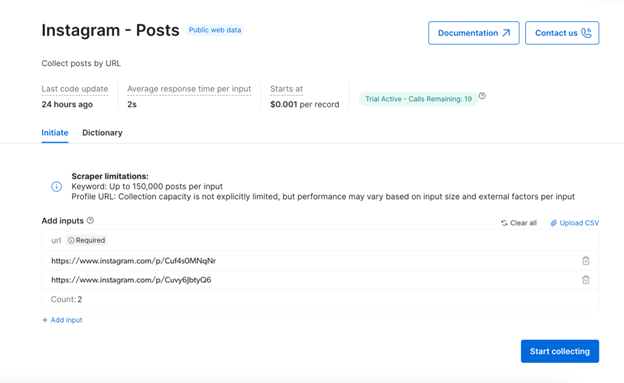The width and height of the screenshot is (624, 383).
Task: Switch to the Dictionary tab
Action: [102, 133]
